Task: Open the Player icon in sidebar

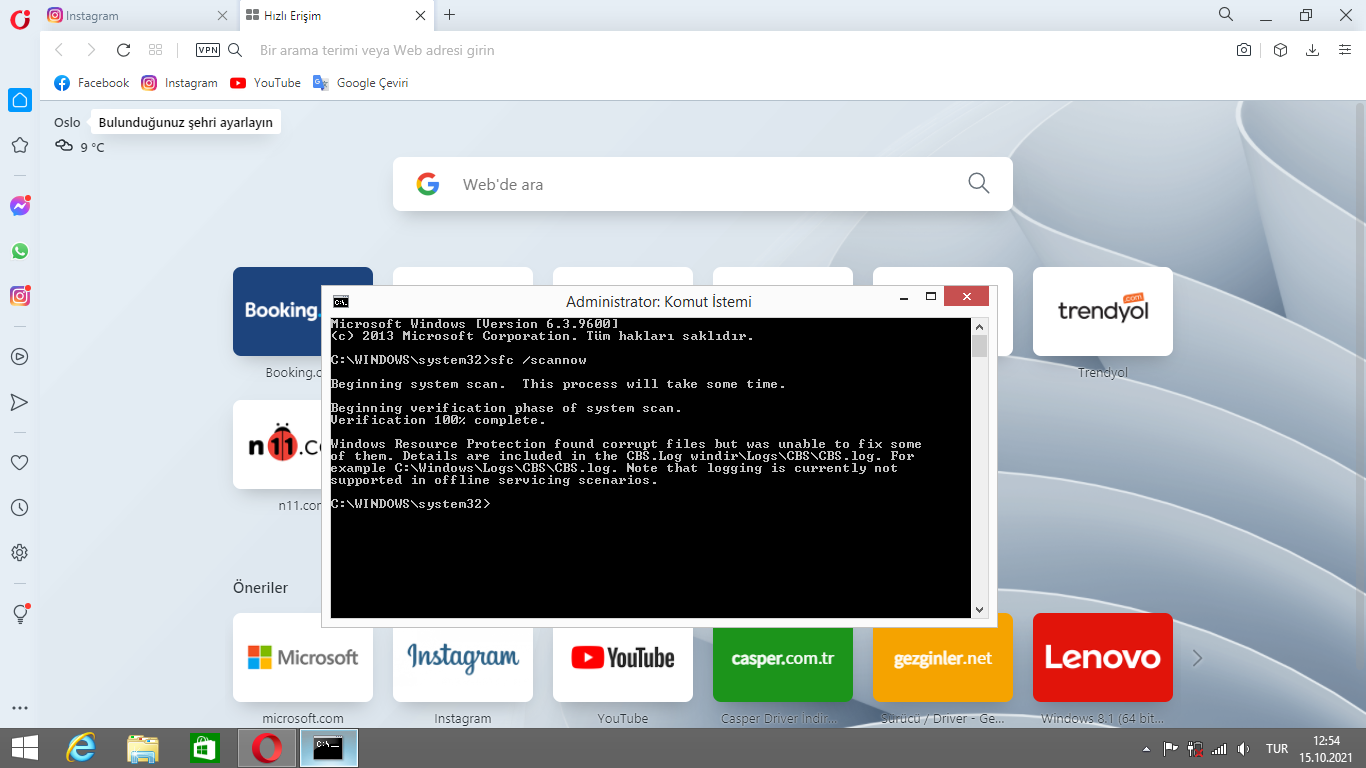Action: pos(20,356)
